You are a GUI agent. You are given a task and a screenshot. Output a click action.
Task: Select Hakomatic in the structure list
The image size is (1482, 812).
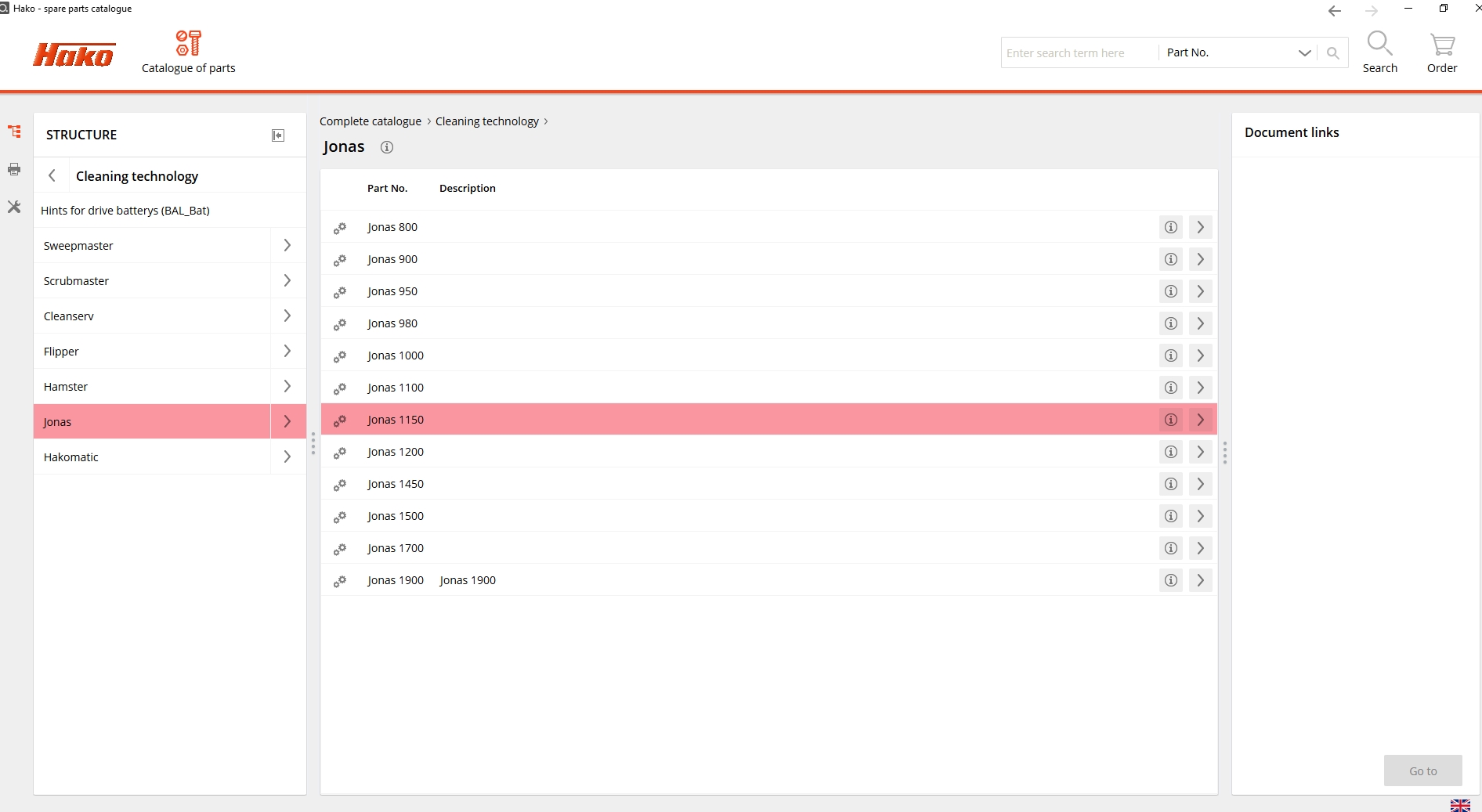coord(153,457)
